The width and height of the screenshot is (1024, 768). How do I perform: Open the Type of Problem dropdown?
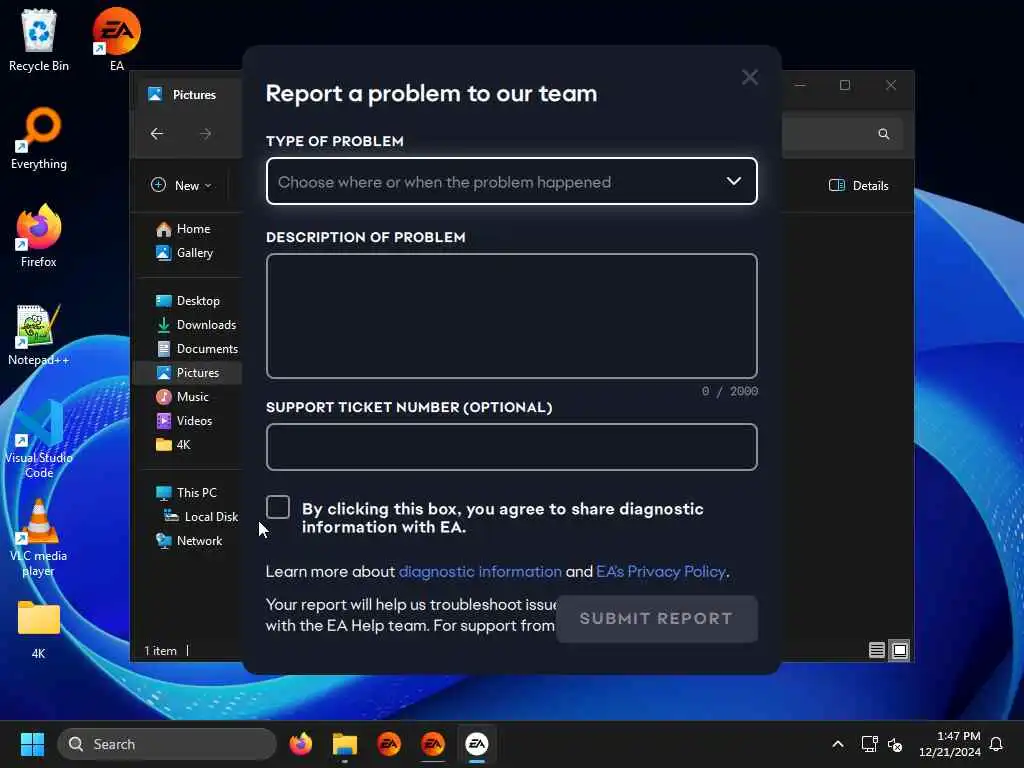511,181
